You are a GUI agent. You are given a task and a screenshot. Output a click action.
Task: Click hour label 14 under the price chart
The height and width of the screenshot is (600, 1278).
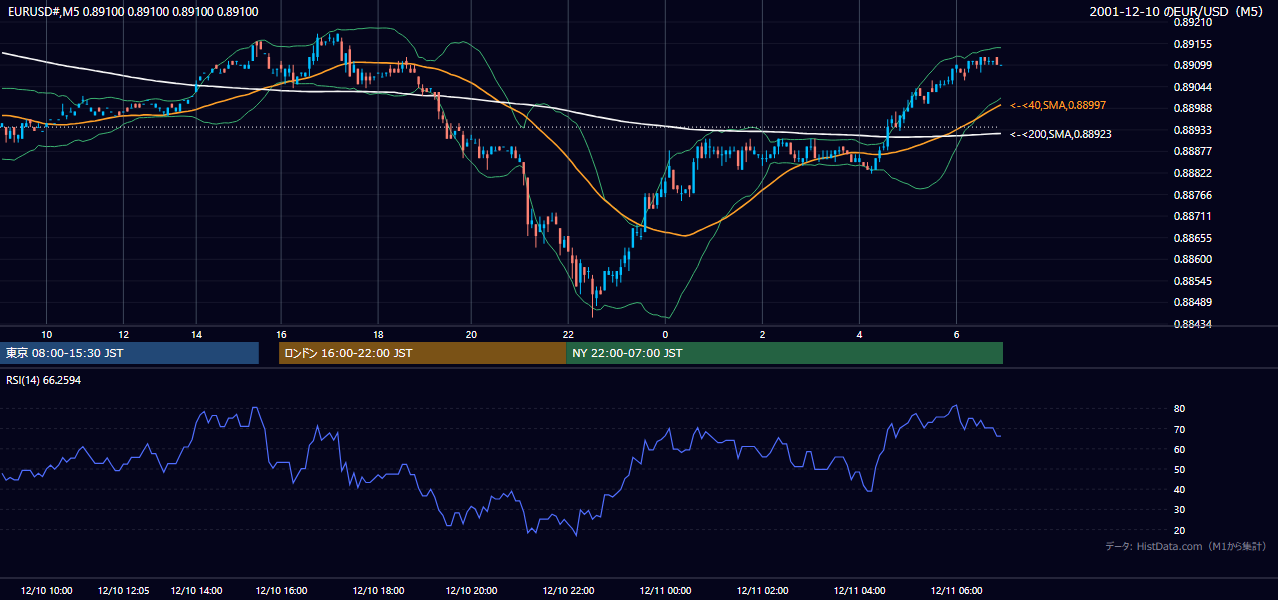[x=196, y=334]
